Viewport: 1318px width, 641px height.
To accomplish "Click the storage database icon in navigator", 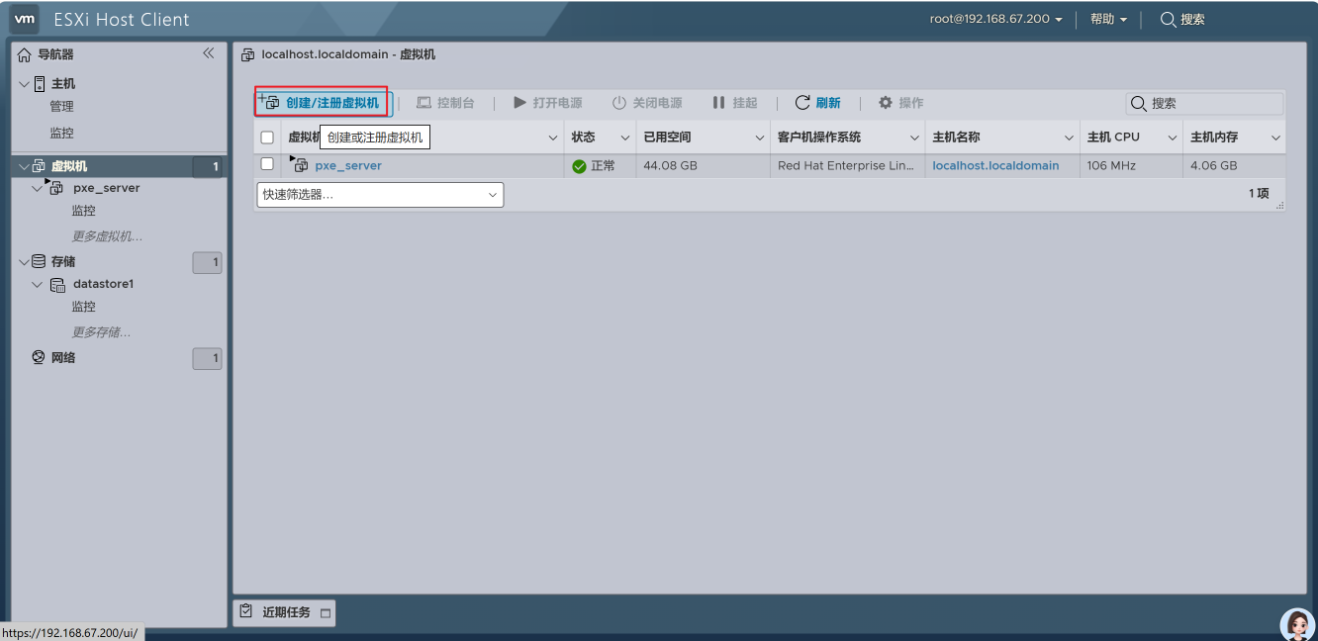I will (39, 262).
